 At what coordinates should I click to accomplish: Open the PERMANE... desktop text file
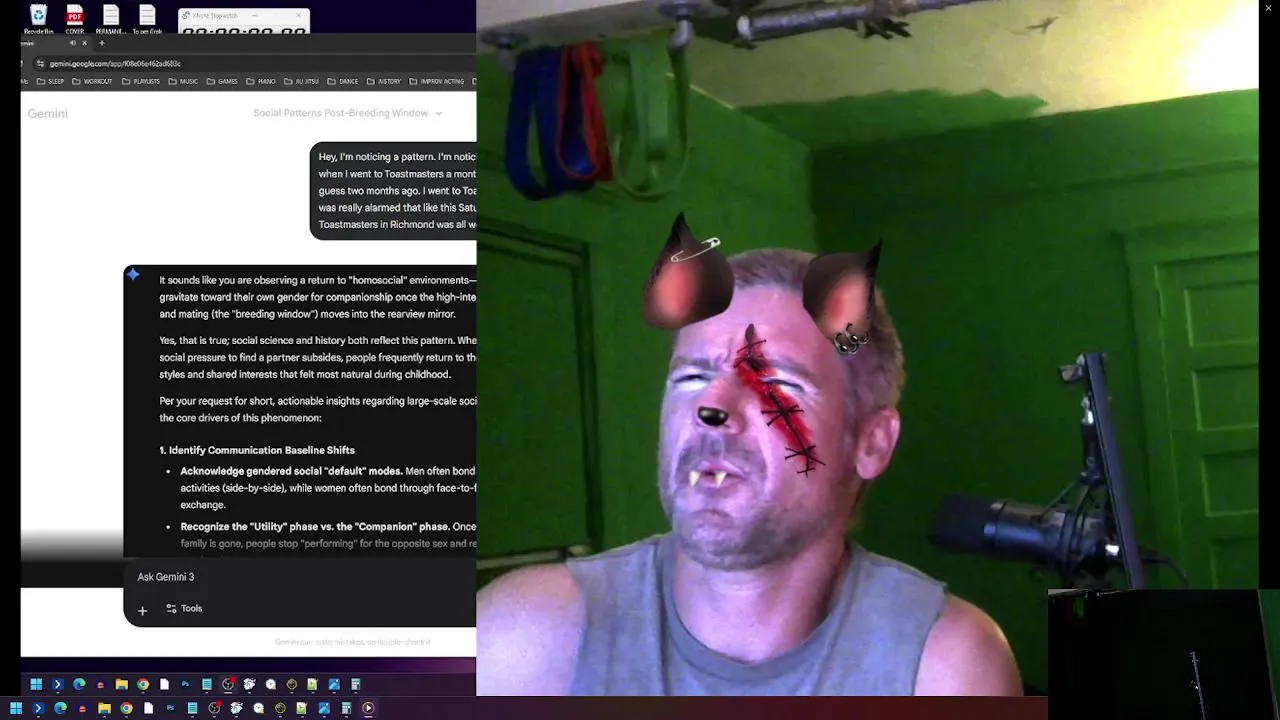pos(111,19)
